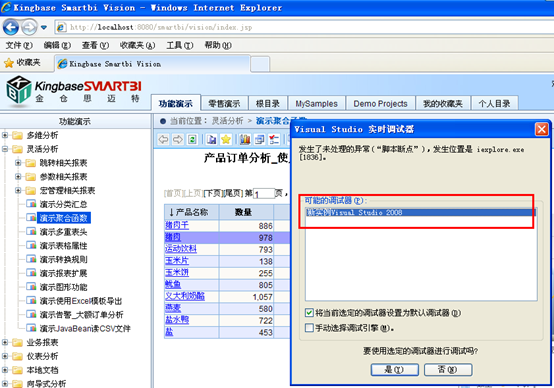Screen dimensions: 554x388
Task: Open the 演示报表扩展 report
Action: (63, 273)
